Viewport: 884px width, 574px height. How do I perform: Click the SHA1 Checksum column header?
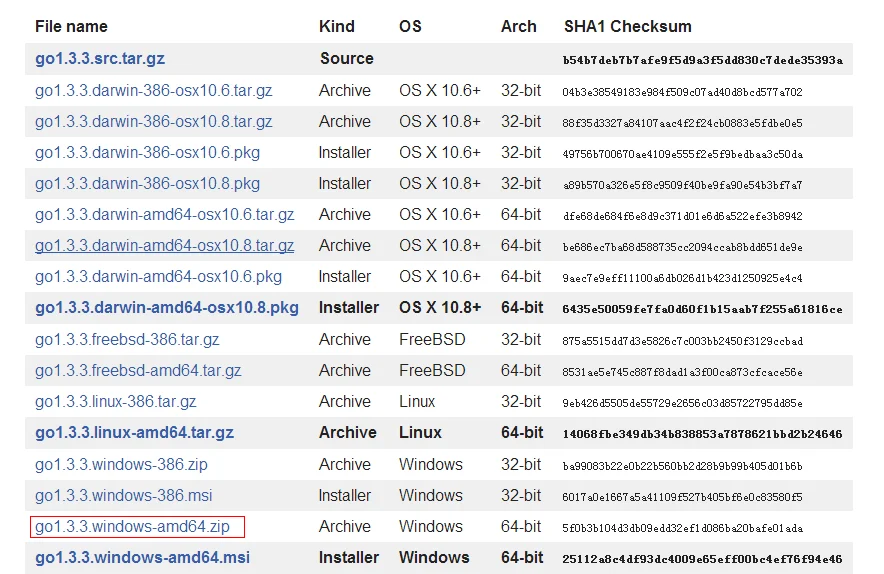coord(627,27)
